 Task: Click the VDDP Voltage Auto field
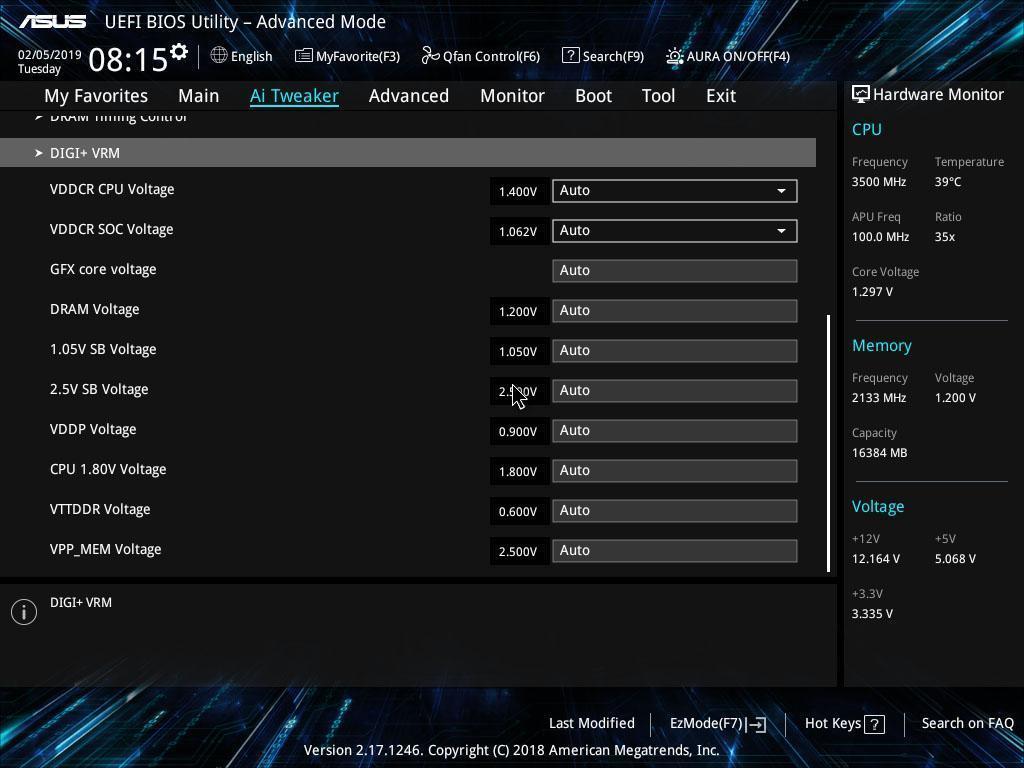click(675, 431)
